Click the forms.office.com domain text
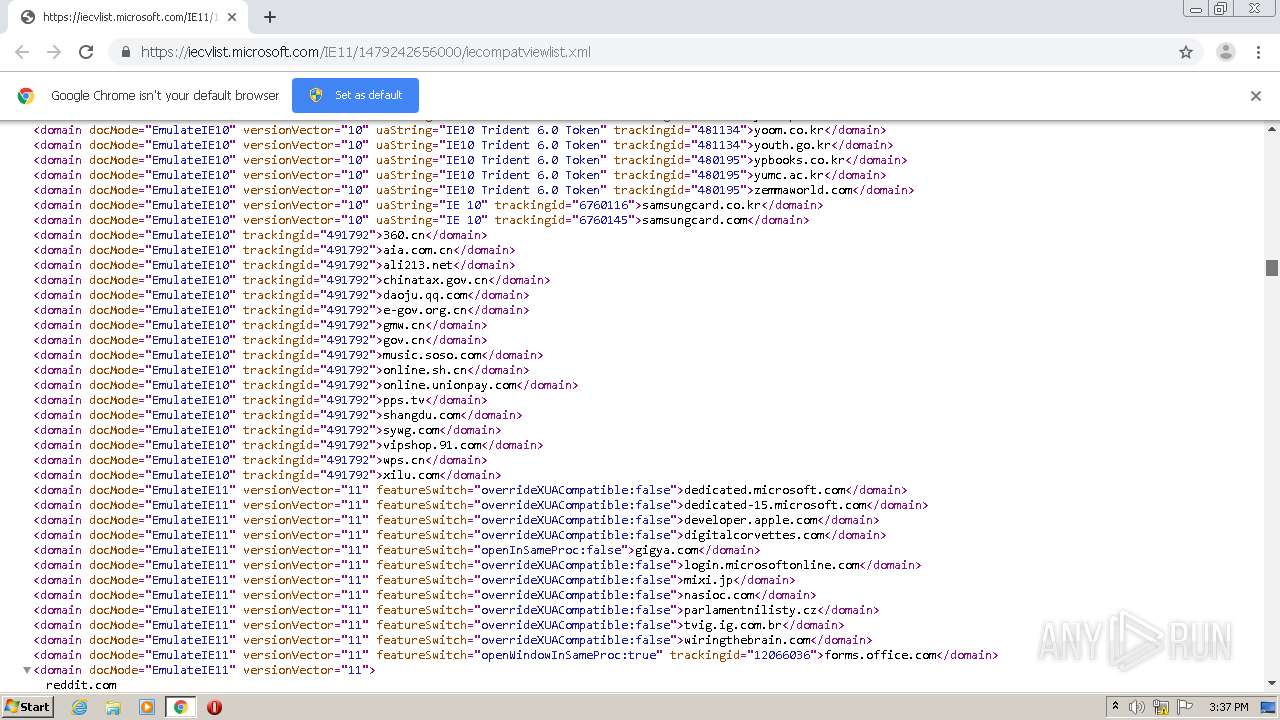The width and height of the screenshot is (1280, 720). pos(880,655)
